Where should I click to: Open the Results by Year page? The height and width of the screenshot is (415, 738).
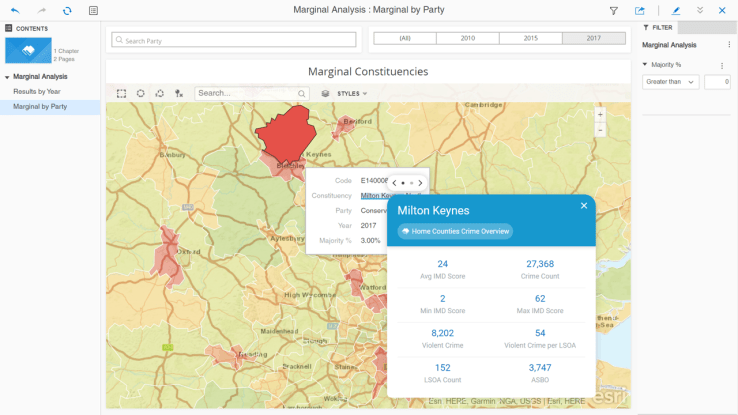pos(37,91)
